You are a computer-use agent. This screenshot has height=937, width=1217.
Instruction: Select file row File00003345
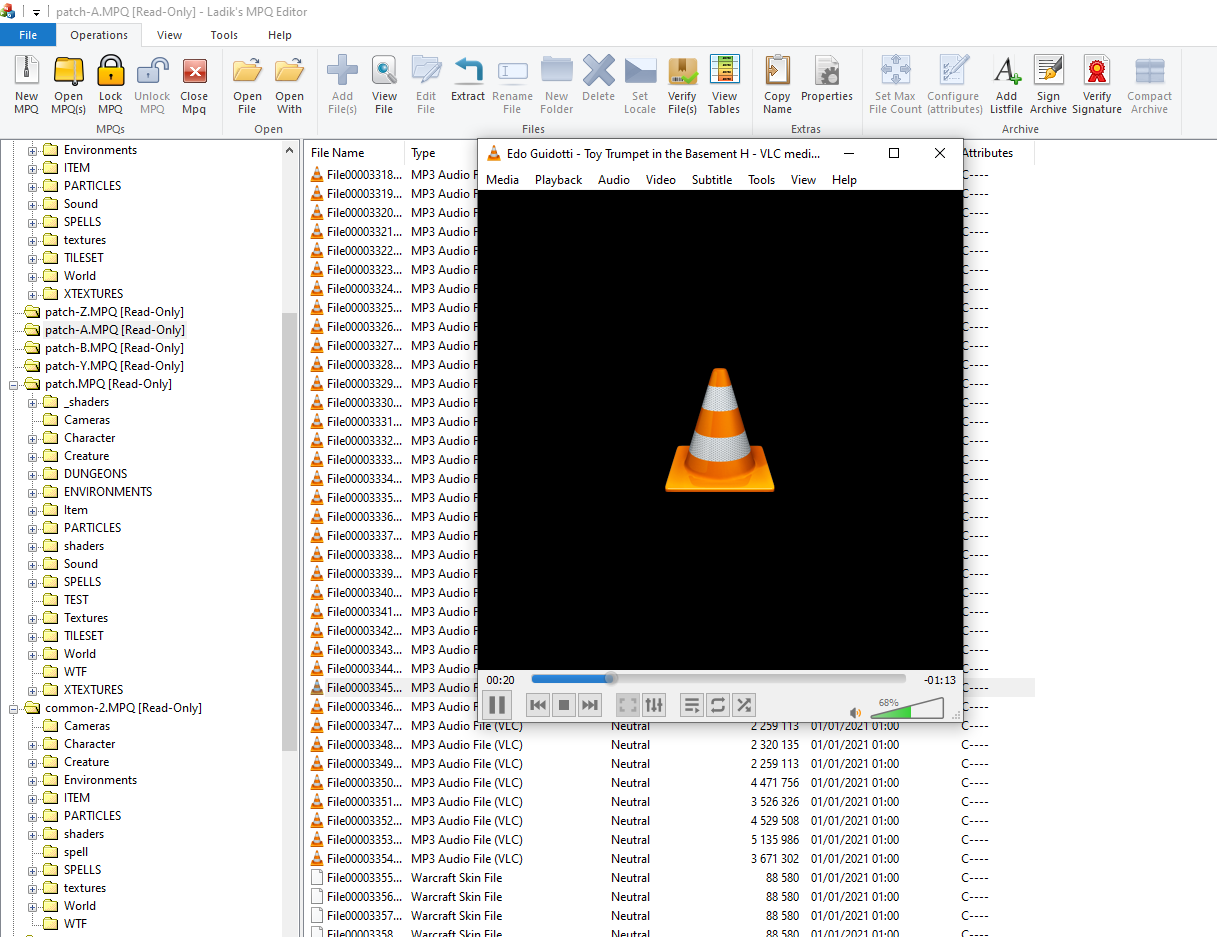pos(392,688)
